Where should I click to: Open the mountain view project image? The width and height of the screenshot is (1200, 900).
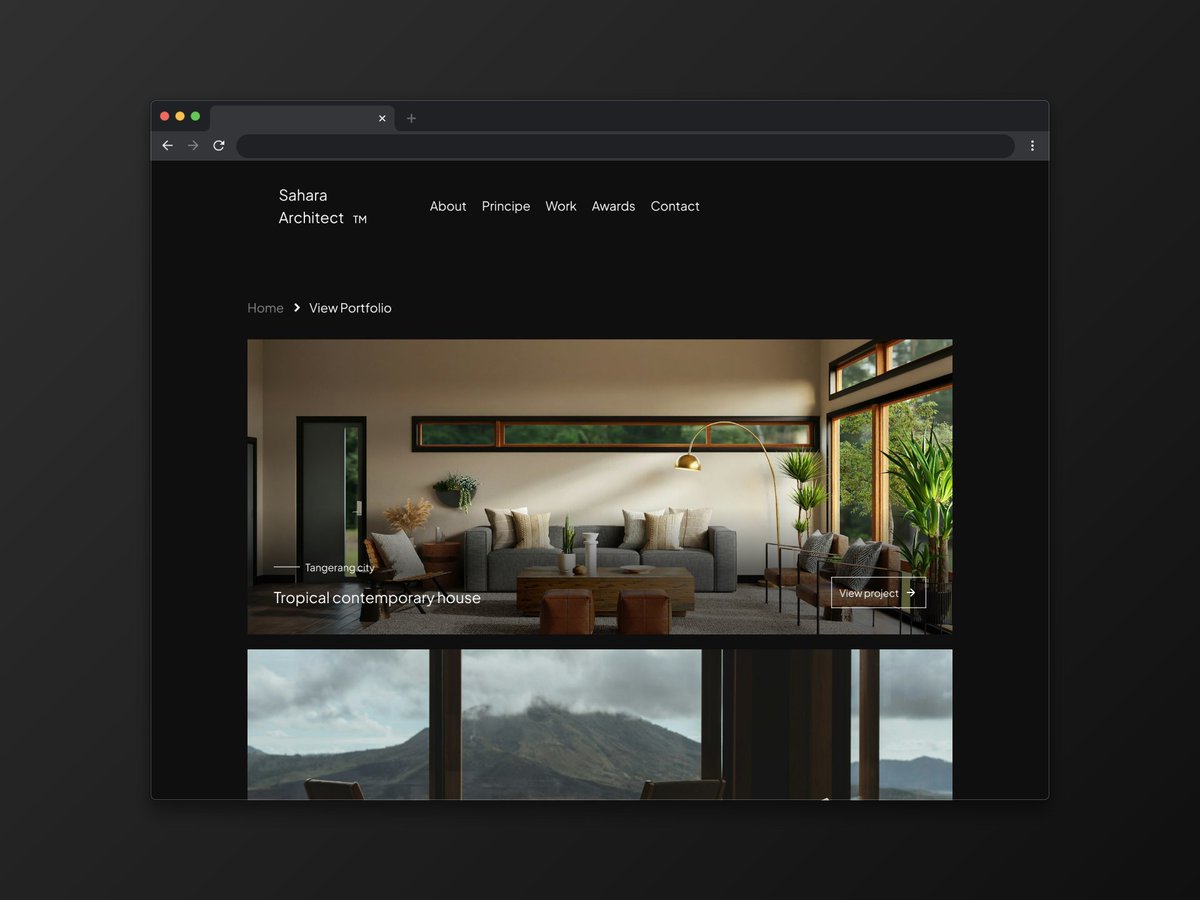[x=600, y=724]
